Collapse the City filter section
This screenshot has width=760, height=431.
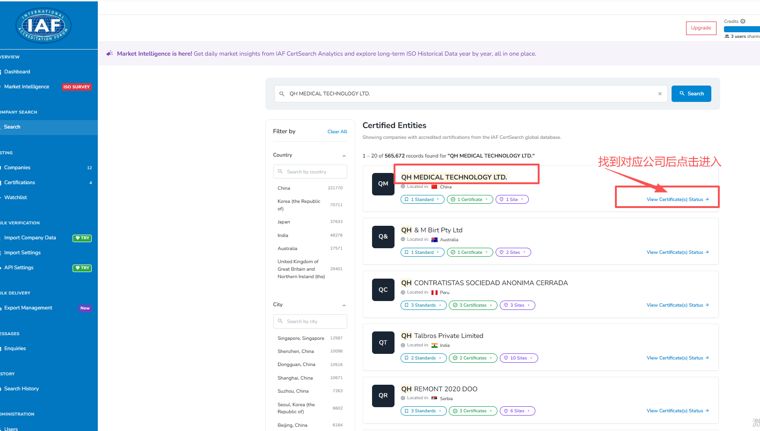pyautogui.click(x=344, y=305)
